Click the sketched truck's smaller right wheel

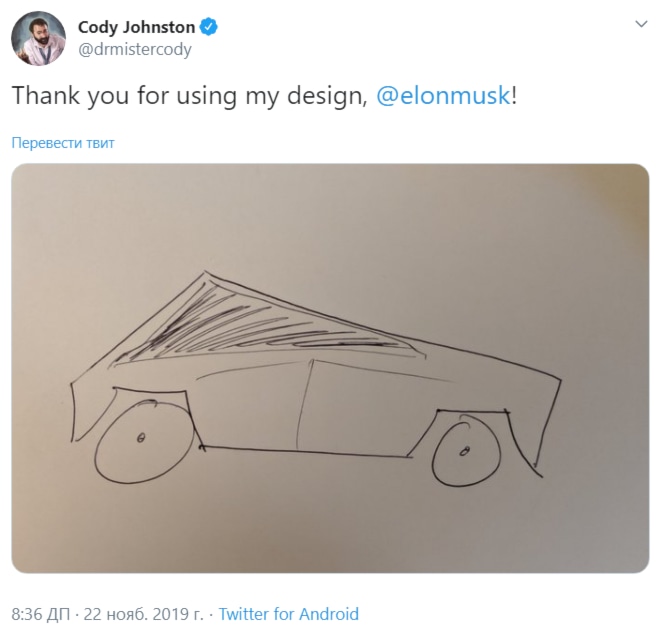click(467, 453)
